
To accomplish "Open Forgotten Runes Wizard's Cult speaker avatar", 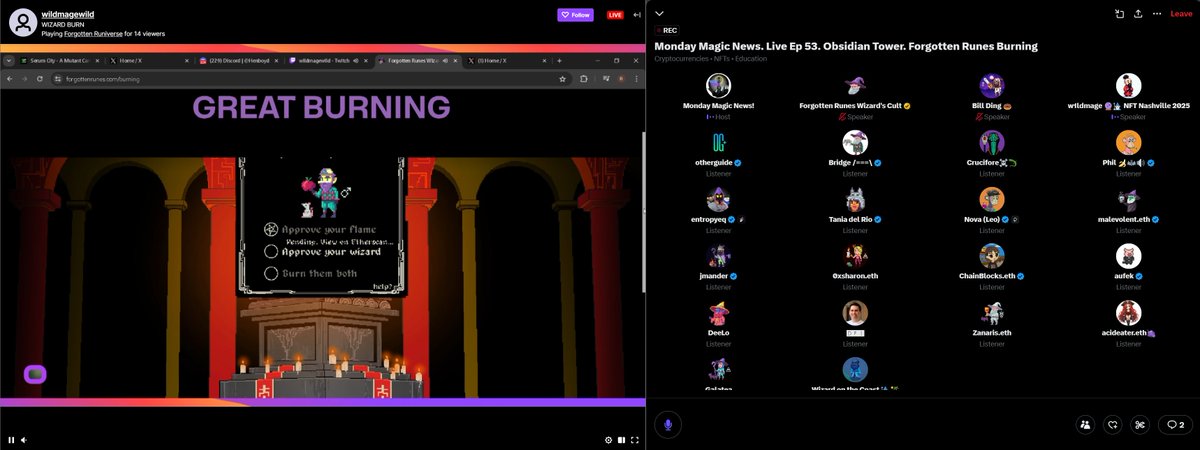I will [x=855, y=86].
